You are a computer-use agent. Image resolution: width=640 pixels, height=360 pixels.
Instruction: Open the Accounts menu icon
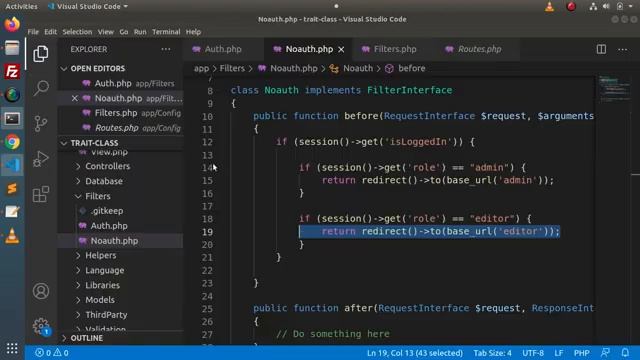(41, 291)
